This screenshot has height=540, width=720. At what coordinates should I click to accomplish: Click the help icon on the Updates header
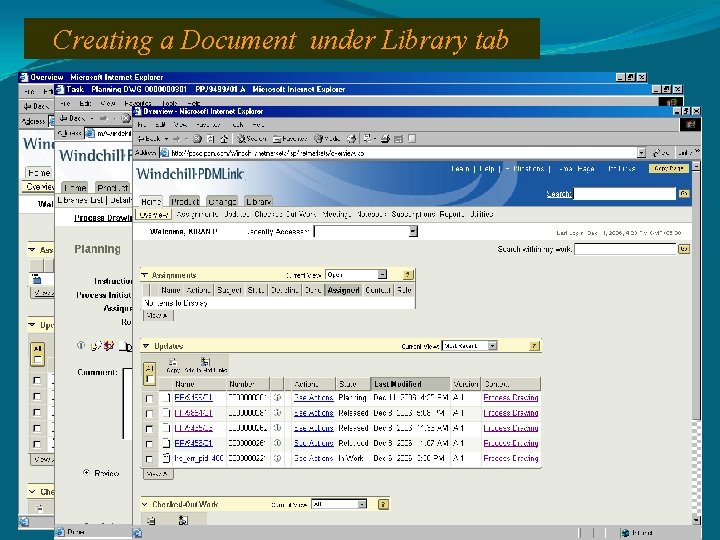(534, 346)
